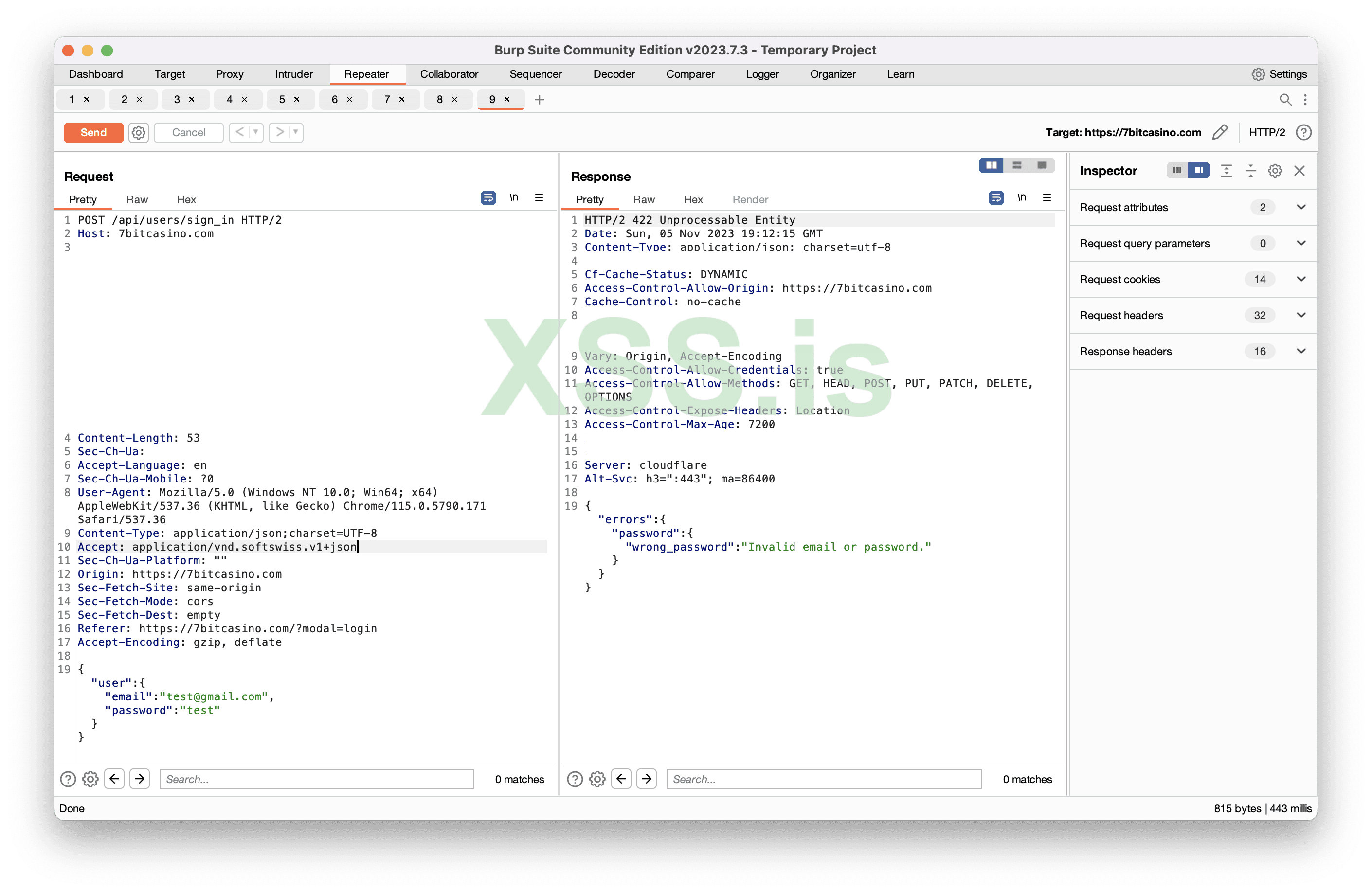
Task: Open response search settings gear
Action: point(597,779)
